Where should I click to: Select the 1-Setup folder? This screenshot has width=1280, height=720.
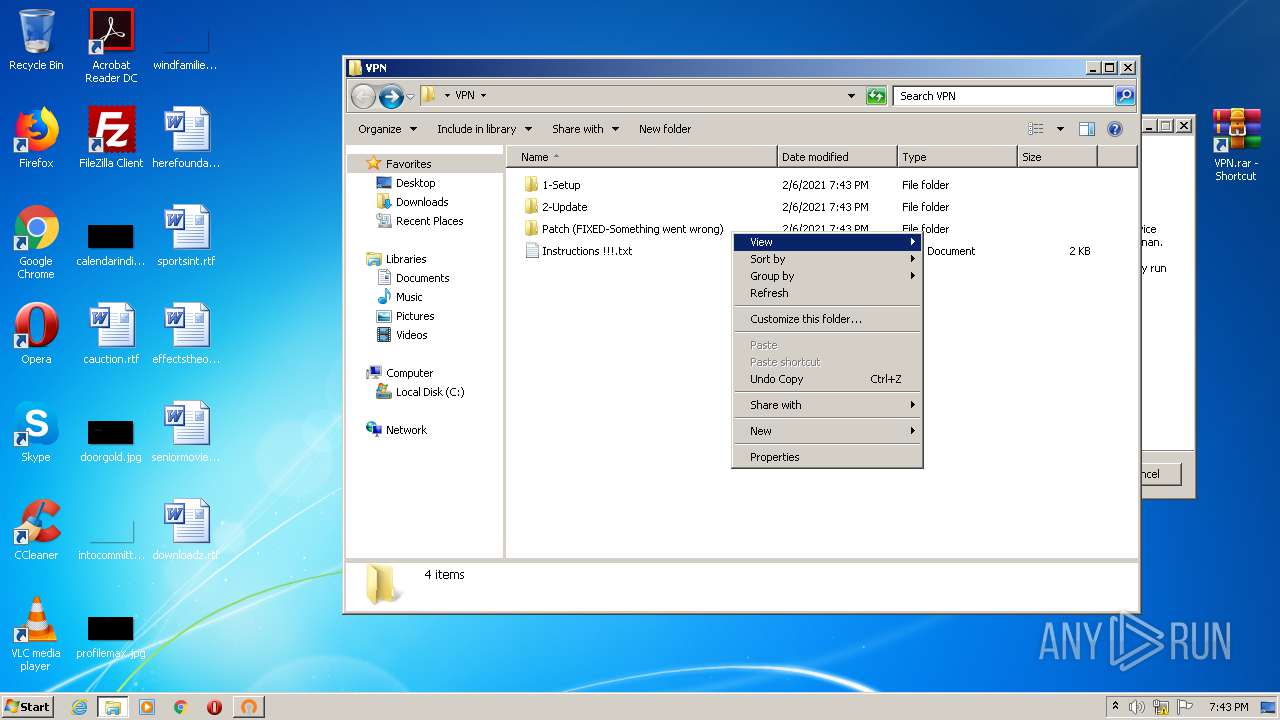pyautogui.click(x=552, y=185)
